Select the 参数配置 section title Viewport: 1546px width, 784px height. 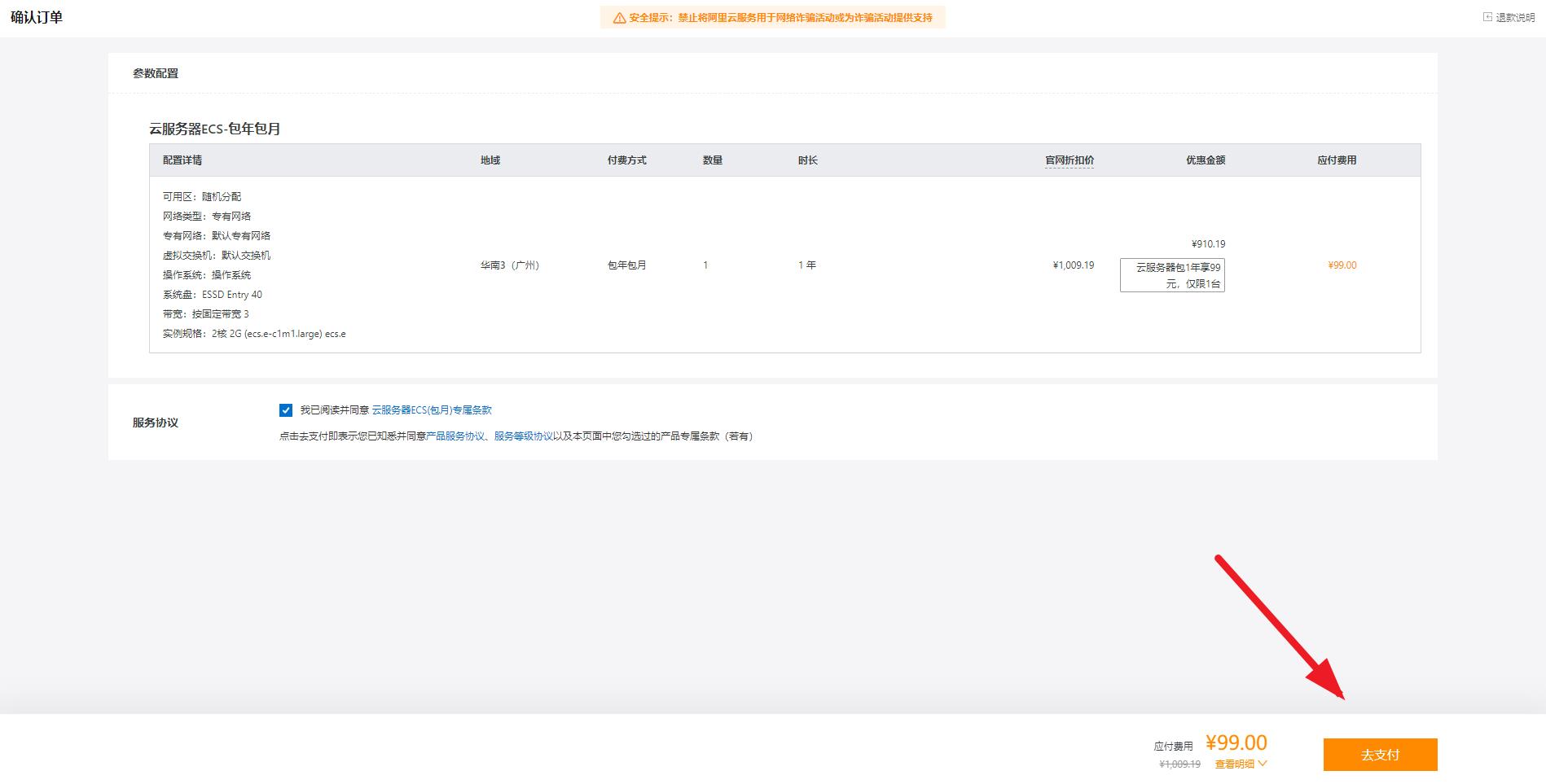click(156, 73)
